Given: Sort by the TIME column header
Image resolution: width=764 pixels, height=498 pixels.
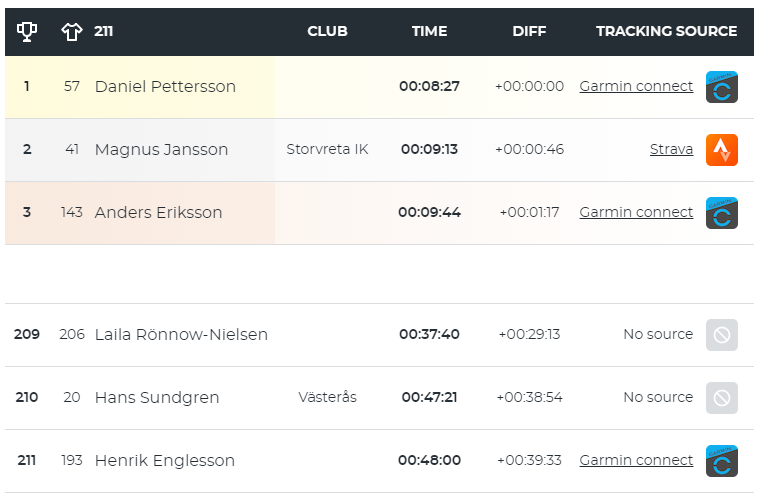Looking at the screenshot, I should pyautogui.click(x=429, y=31).
